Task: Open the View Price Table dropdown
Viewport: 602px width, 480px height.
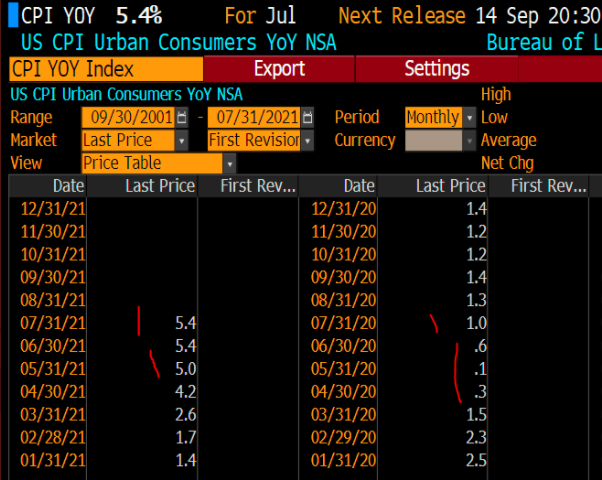Action: click(x=230, y=163)
